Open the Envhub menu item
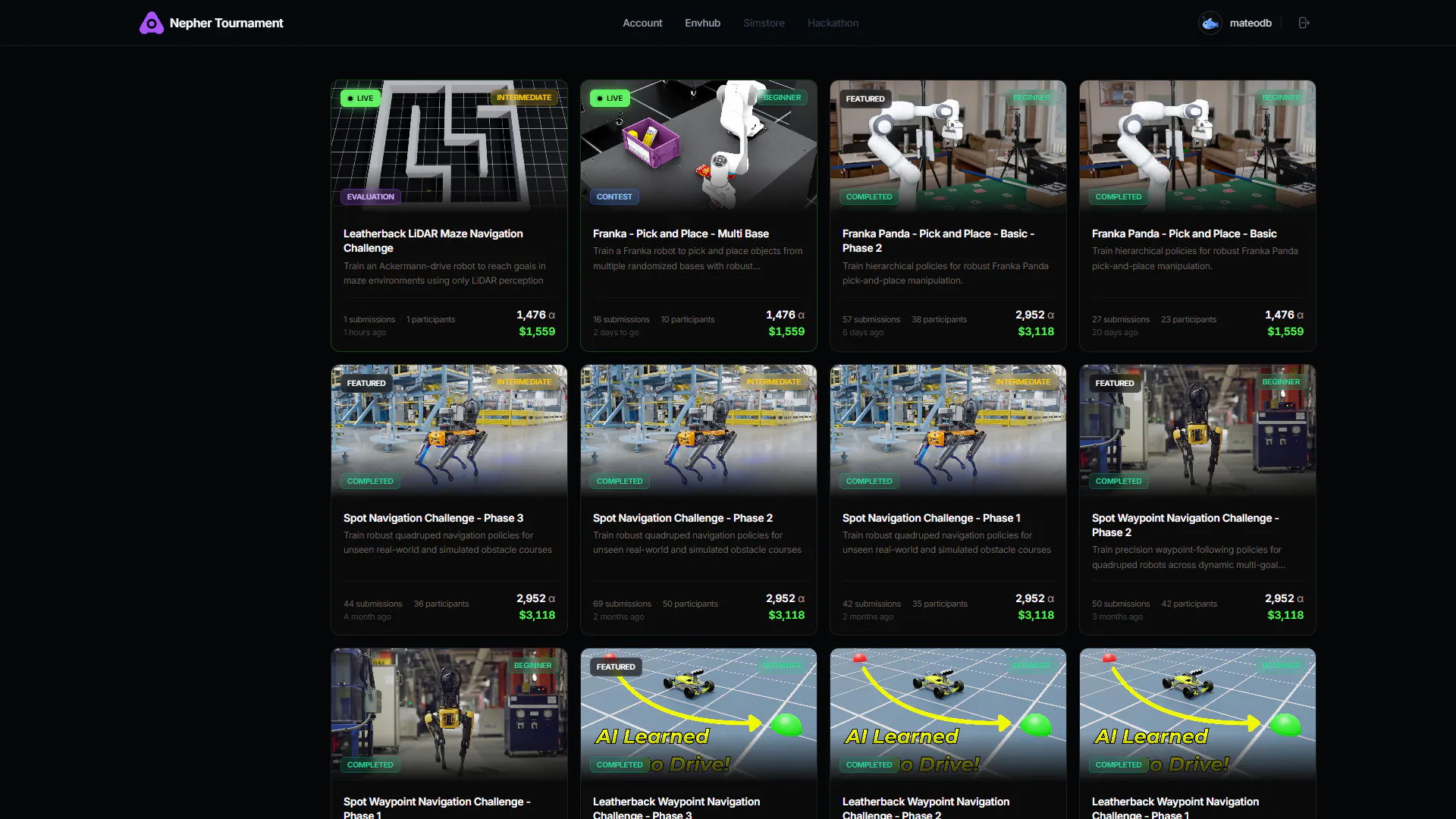 point(703,23)
